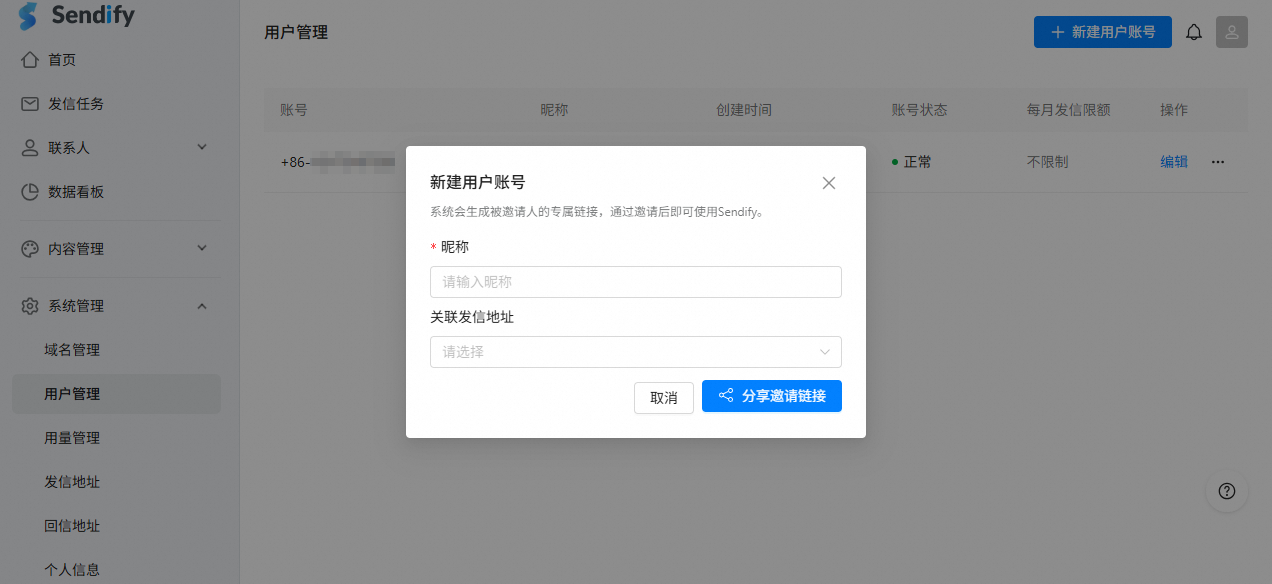Image resolution: width=1272 pixels, height=584 pixels.
Task: Click the 新建用户账号 header button
Action: [1103, 32]
